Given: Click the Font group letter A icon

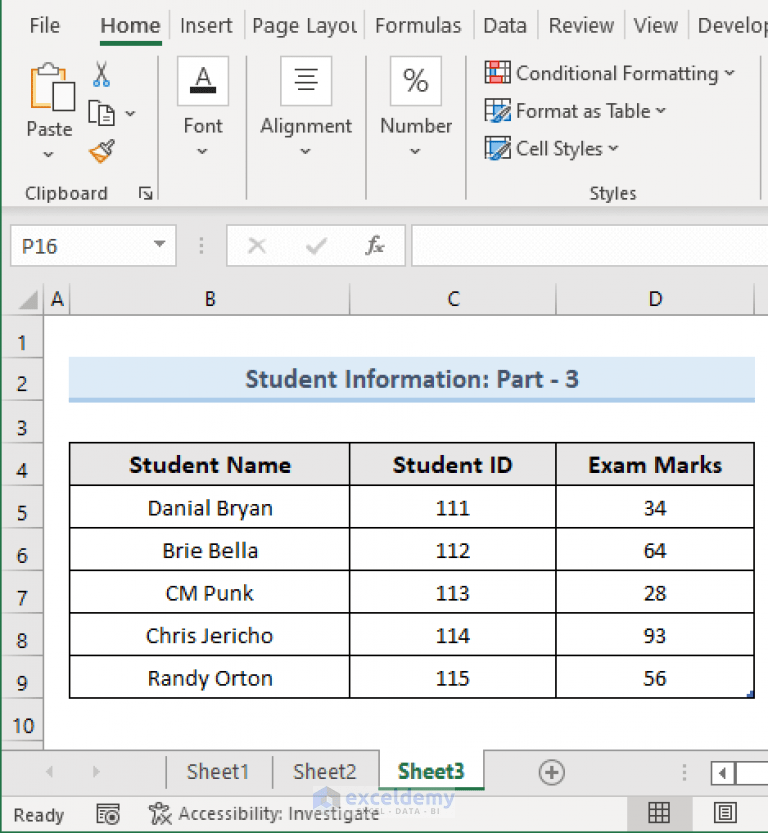Looking at the screenshot, I should tap(203, 80).
